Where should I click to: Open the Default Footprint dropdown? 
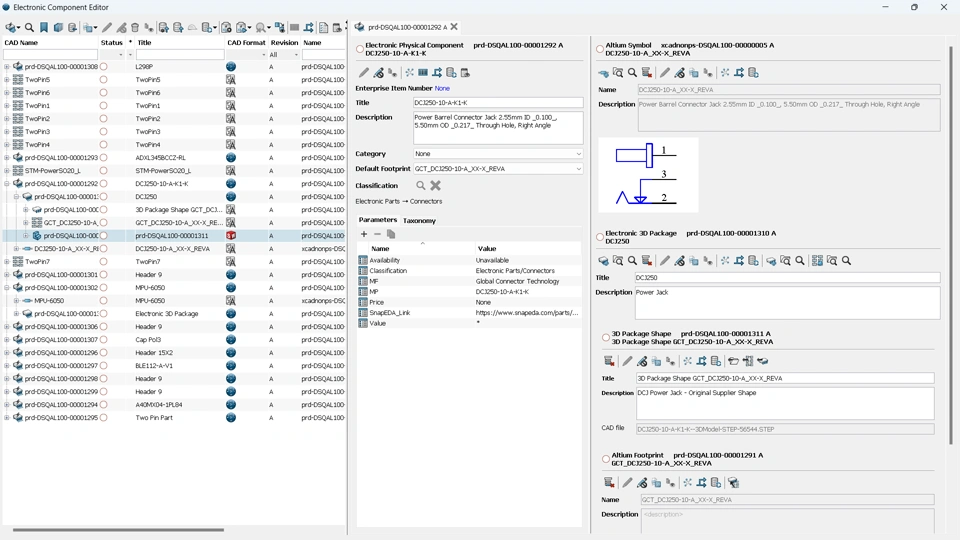[x=498, y=168]
